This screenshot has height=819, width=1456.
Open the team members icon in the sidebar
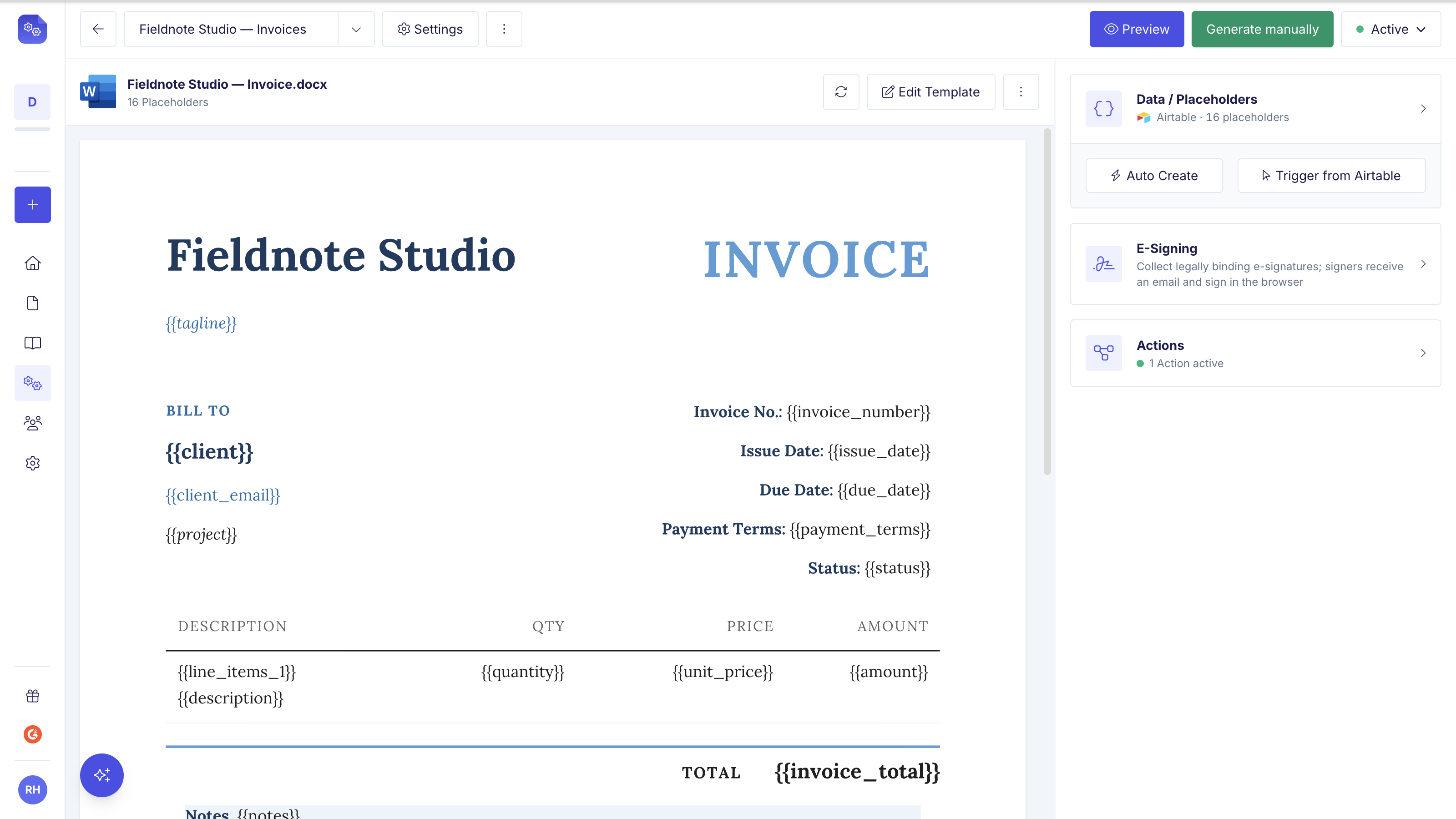pos(32,423)
